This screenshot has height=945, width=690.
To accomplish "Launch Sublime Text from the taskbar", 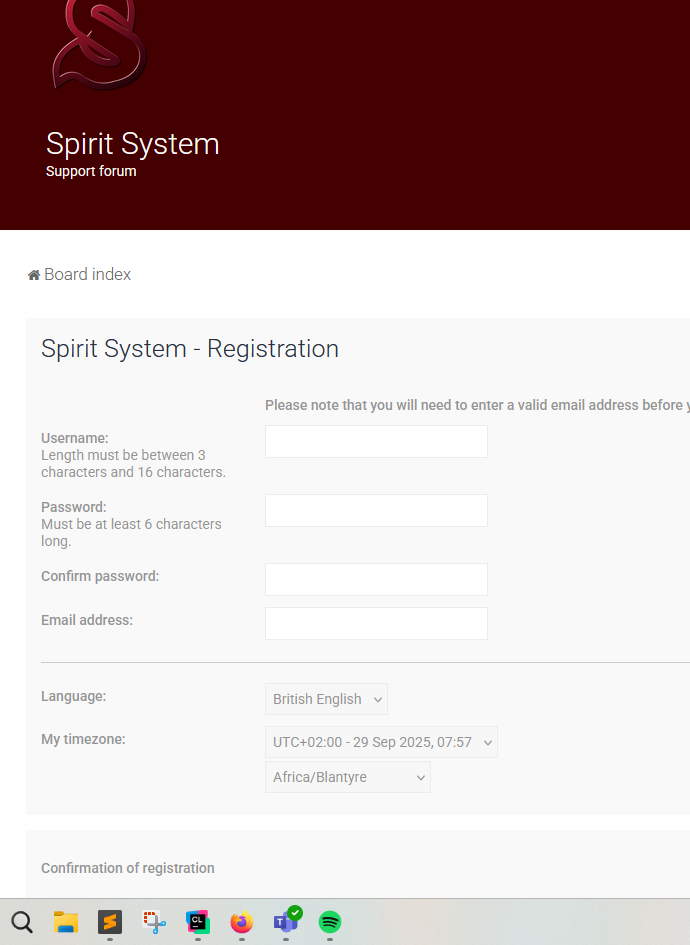I will click(x=110, y=922).
